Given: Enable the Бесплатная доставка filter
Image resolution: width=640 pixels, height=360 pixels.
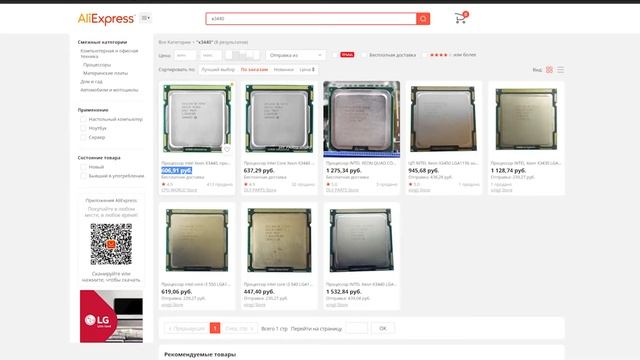Looking at the screenshot, I should coord(364,55).
